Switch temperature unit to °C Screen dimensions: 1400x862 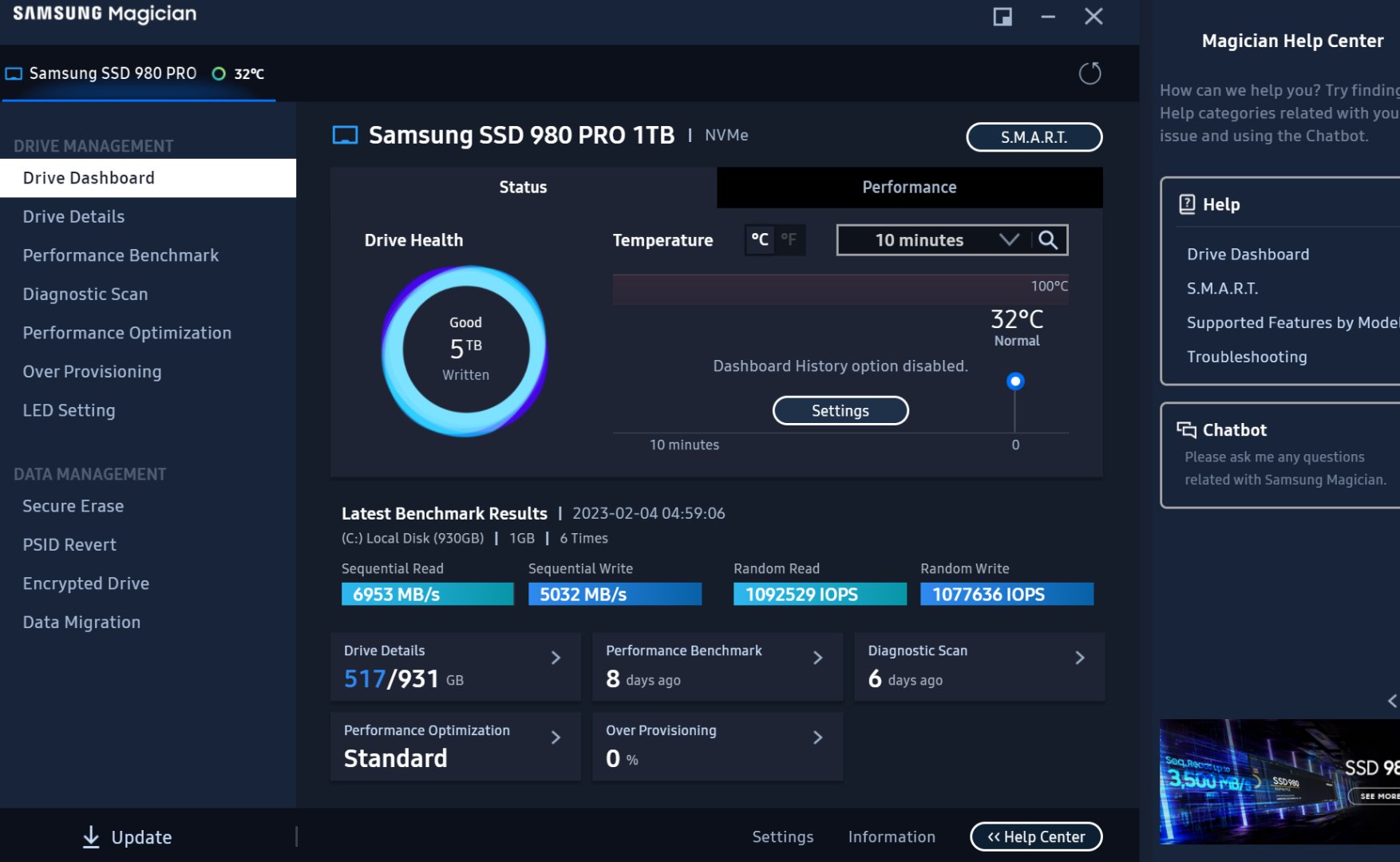(760, 239)
